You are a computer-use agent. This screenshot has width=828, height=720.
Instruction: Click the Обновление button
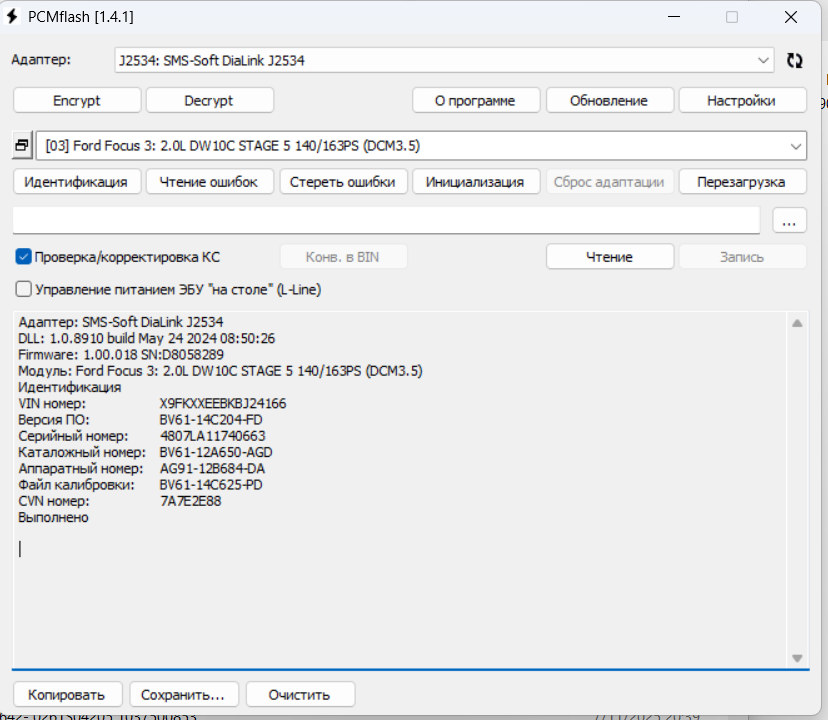tap(608, 100)
